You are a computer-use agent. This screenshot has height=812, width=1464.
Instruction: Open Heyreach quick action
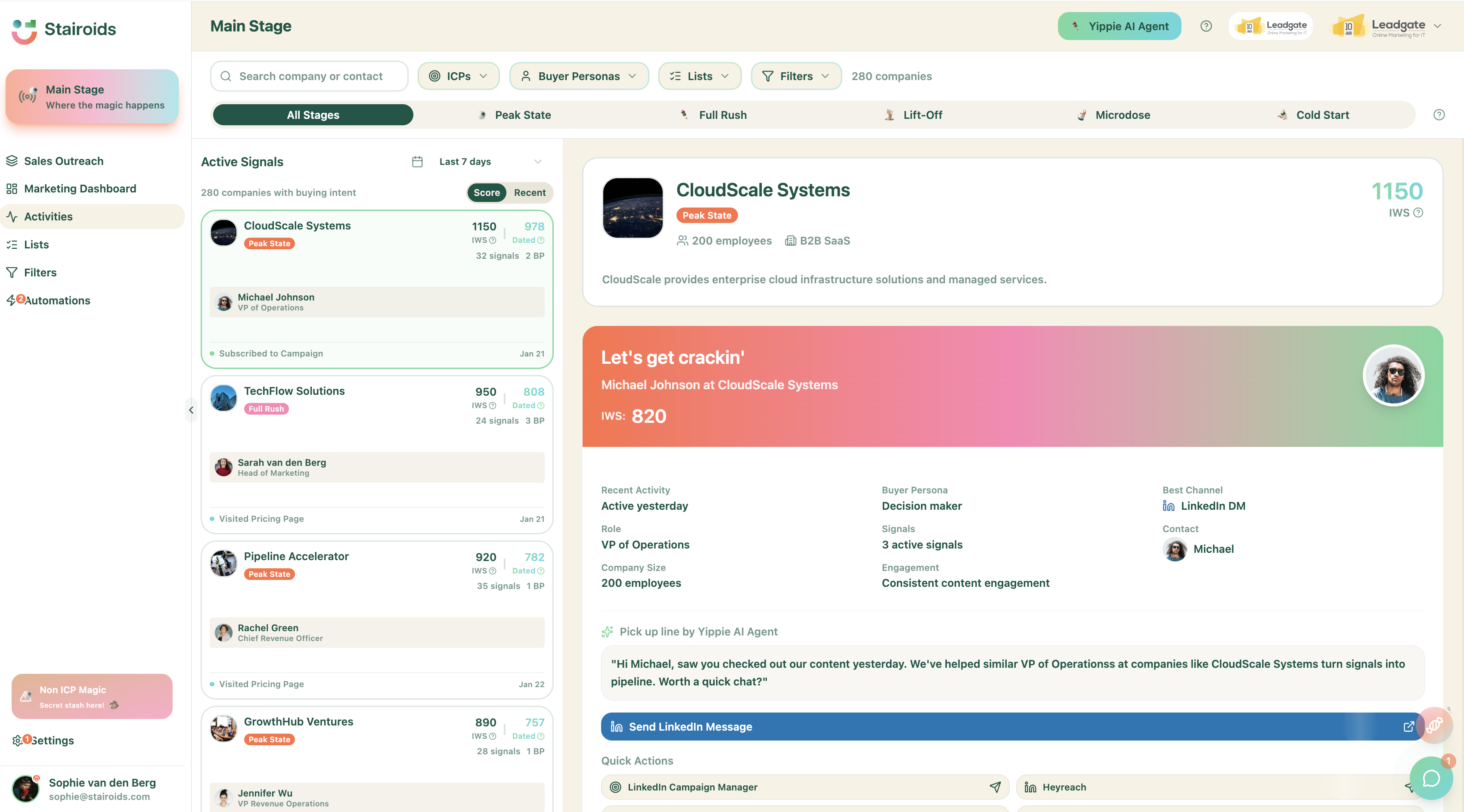click(1219, 787)
